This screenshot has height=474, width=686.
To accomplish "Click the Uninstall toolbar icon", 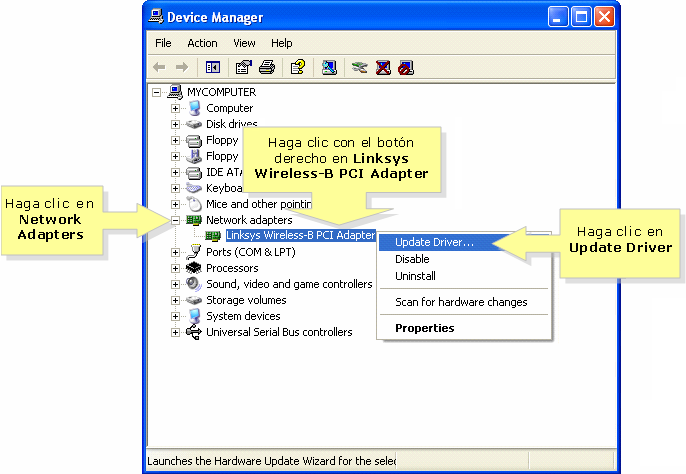I will [x=383, y=67].
